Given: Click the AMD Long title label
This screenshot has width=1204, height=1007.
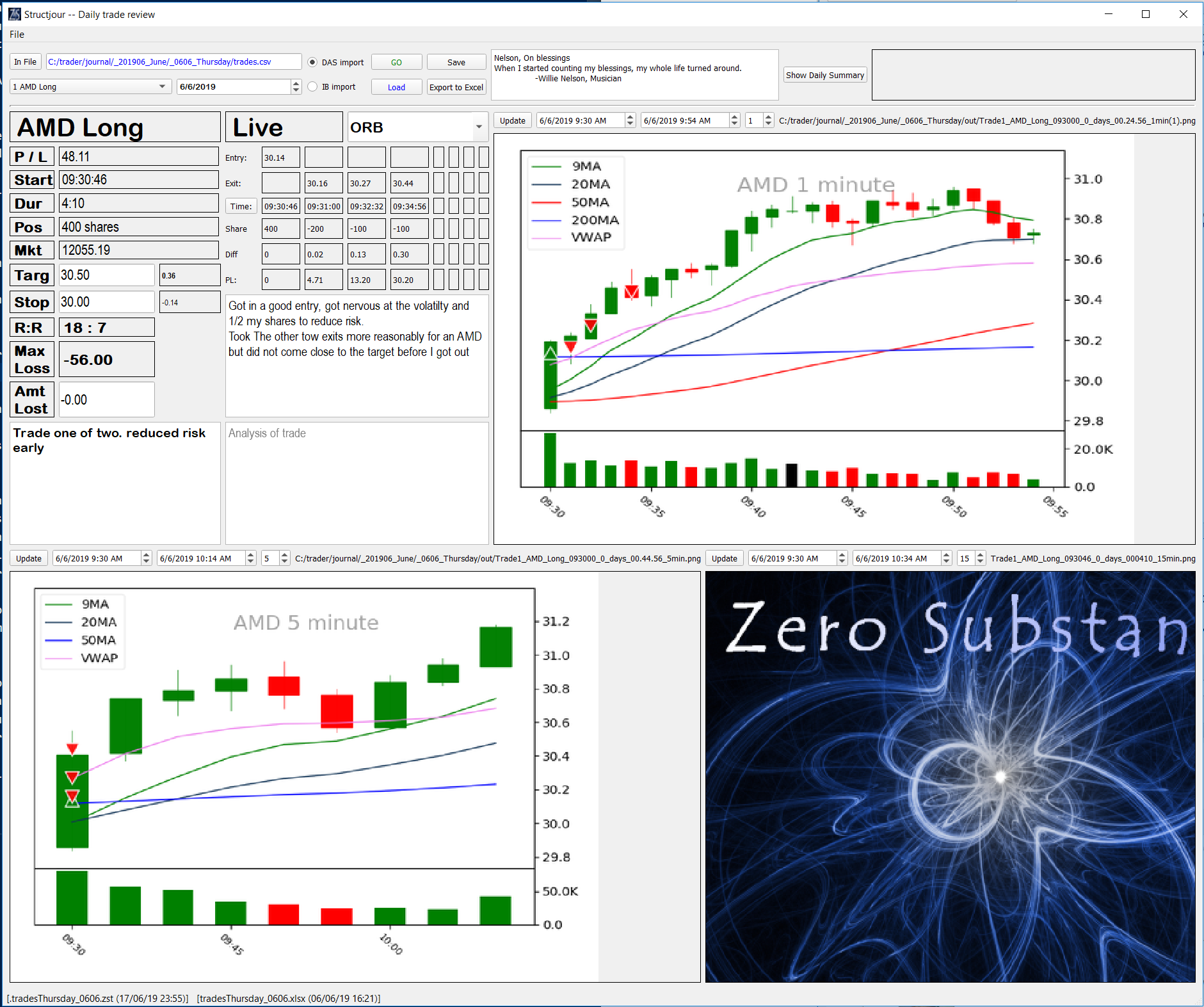Looking at the screenshot, I should (x=115, y=127).
